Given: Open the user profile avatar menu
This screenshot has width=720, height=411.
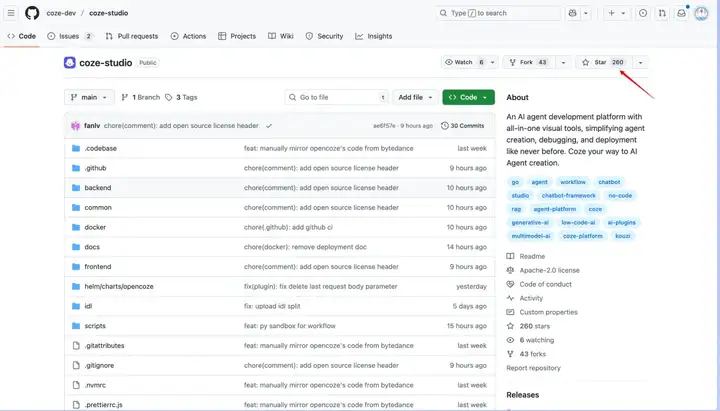Looking at the screenshot, I should 701,13.
